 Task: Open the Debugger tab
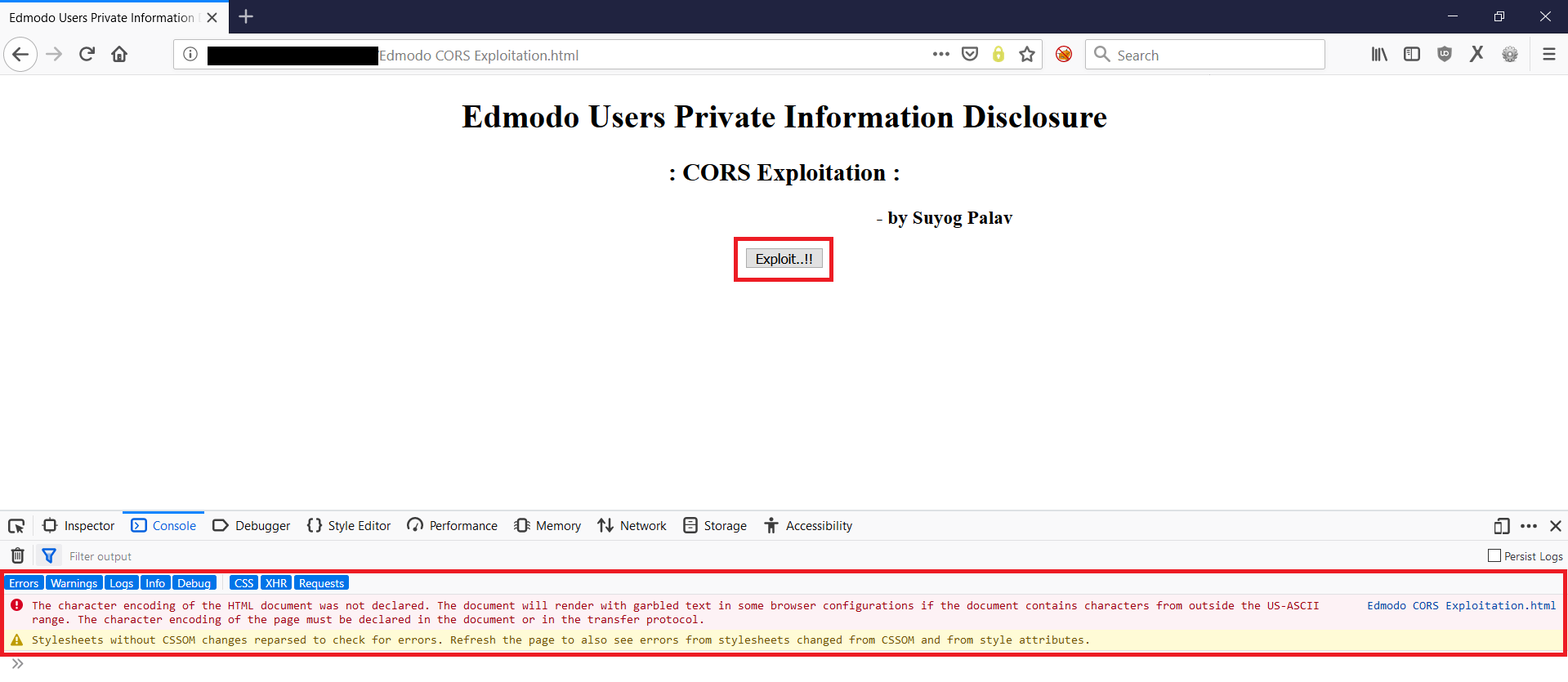pos(251,526)
